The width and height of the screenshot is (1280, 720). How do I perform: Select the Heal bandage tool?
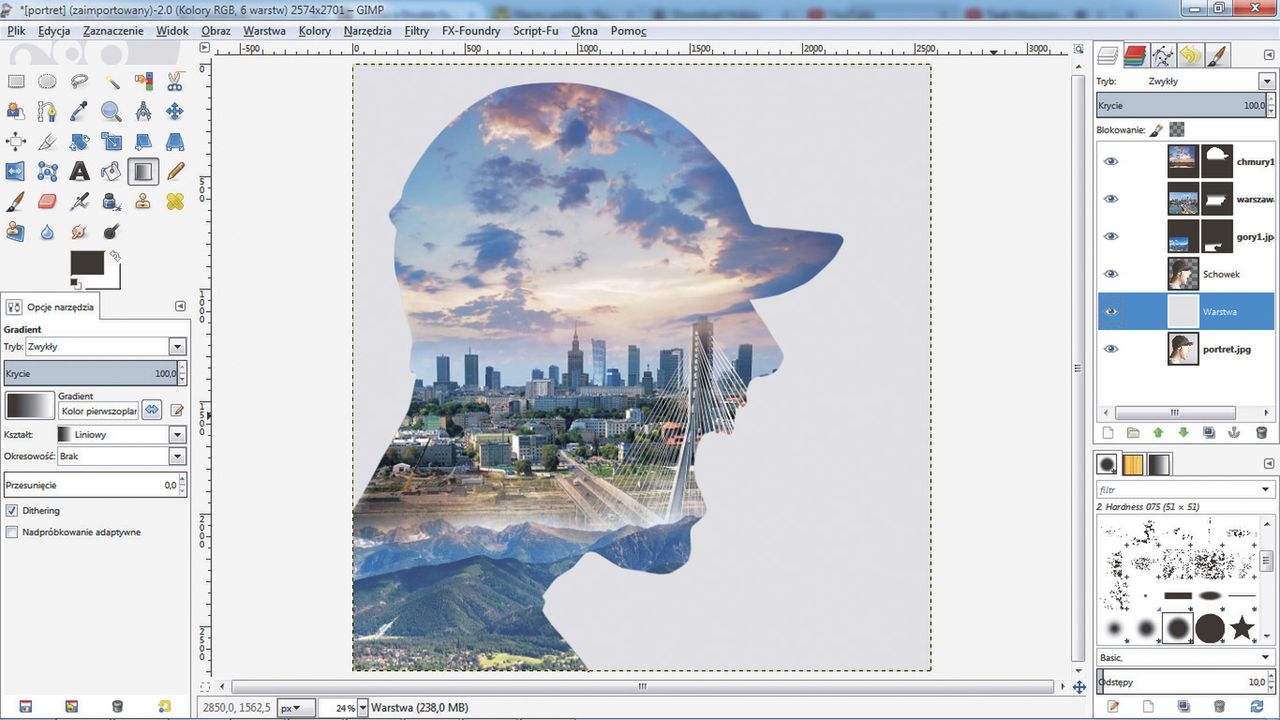[x=175, y=202]
